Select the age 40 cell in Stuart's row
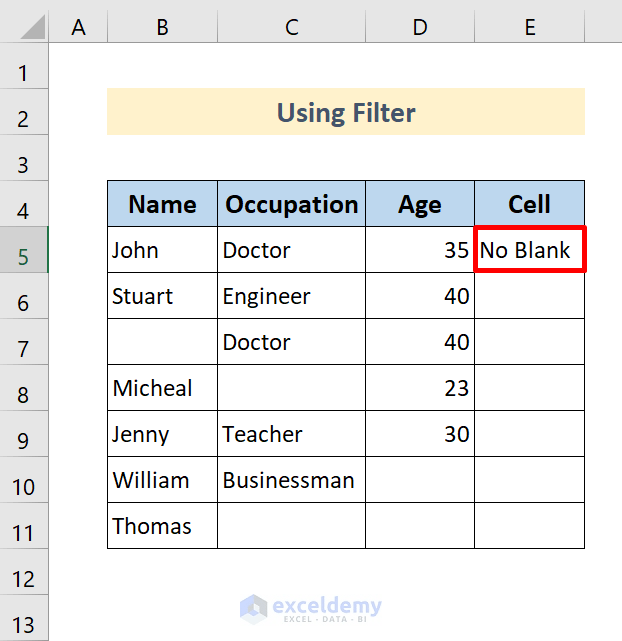This screenshot has height=641, width=622. click(x=420, y=296)
